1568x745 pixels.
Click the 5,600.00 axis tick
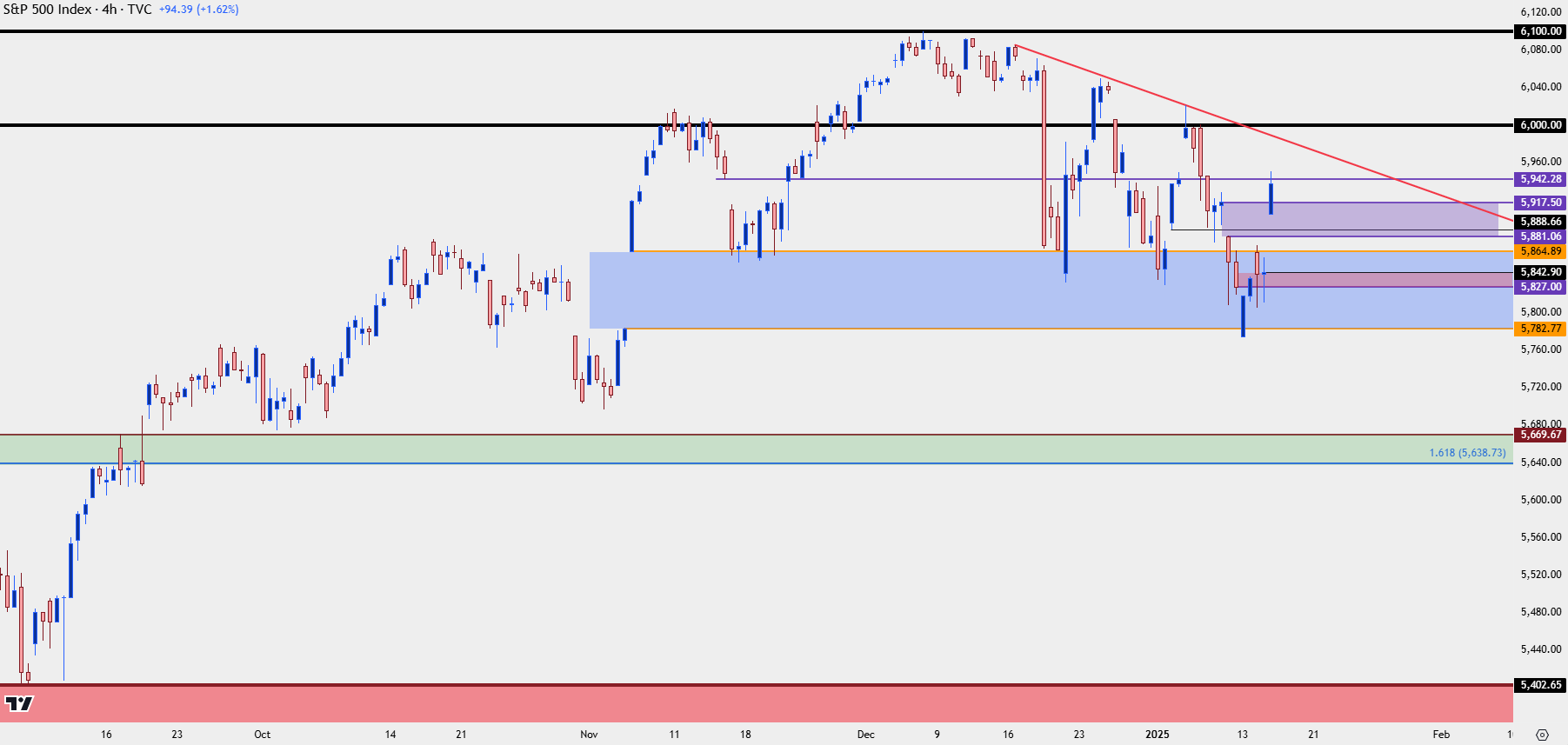[1541, 500]
